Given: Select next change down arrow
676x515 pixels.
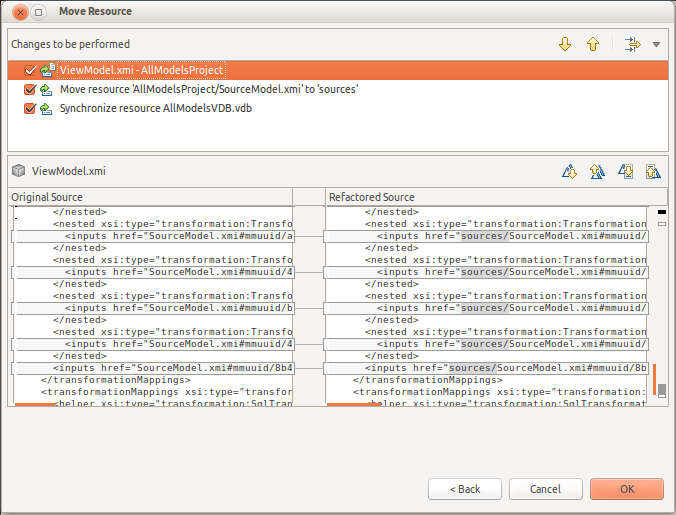Looking at the screenshot, I should tap(565, 44).
